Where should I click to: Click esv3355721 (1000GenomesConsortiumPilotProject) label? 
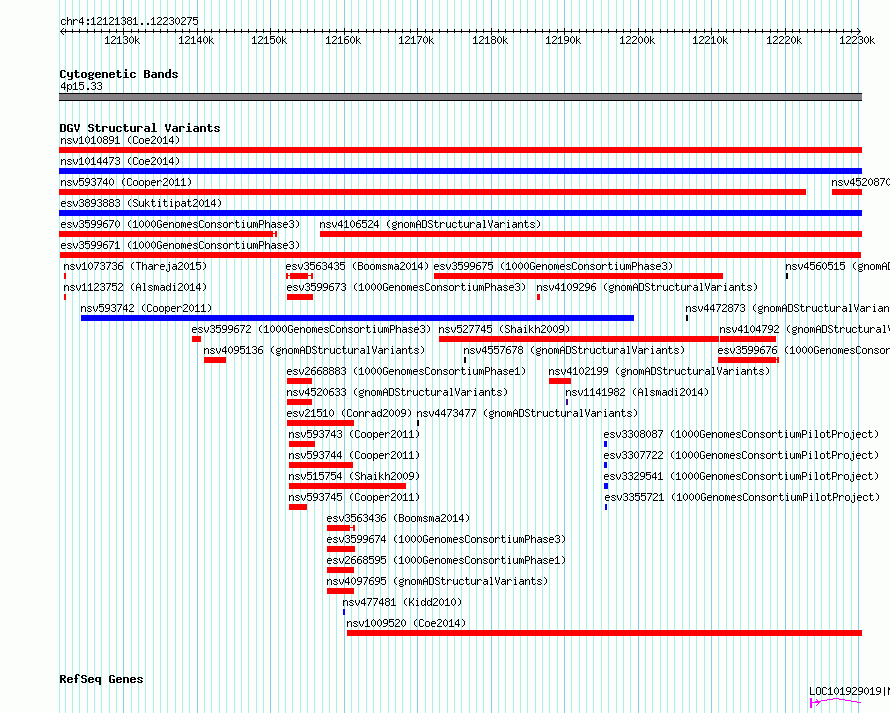click(x=742, y=497)
